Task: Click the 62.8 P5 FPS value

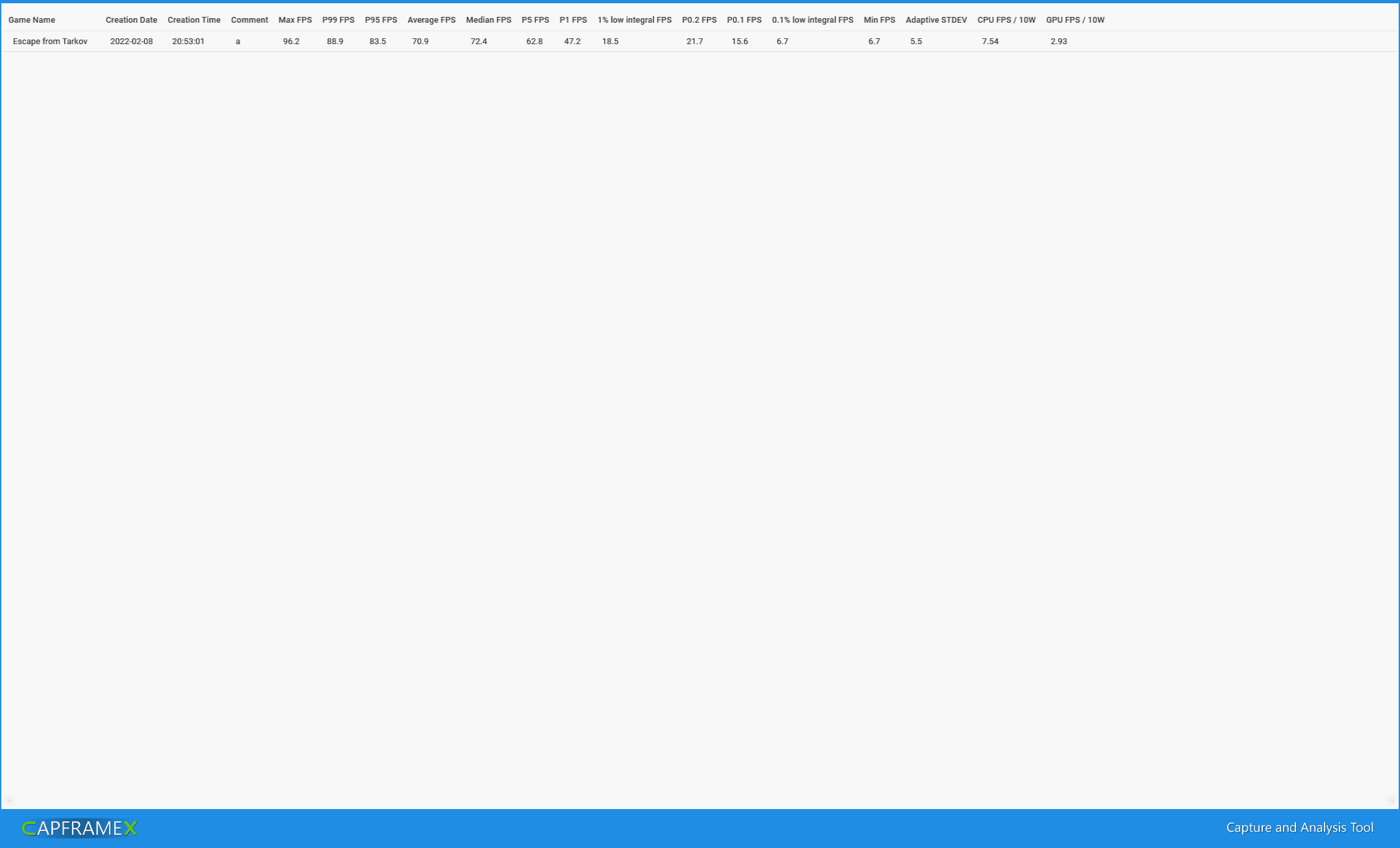Action: pyautogui.click(x=534, y=42)
